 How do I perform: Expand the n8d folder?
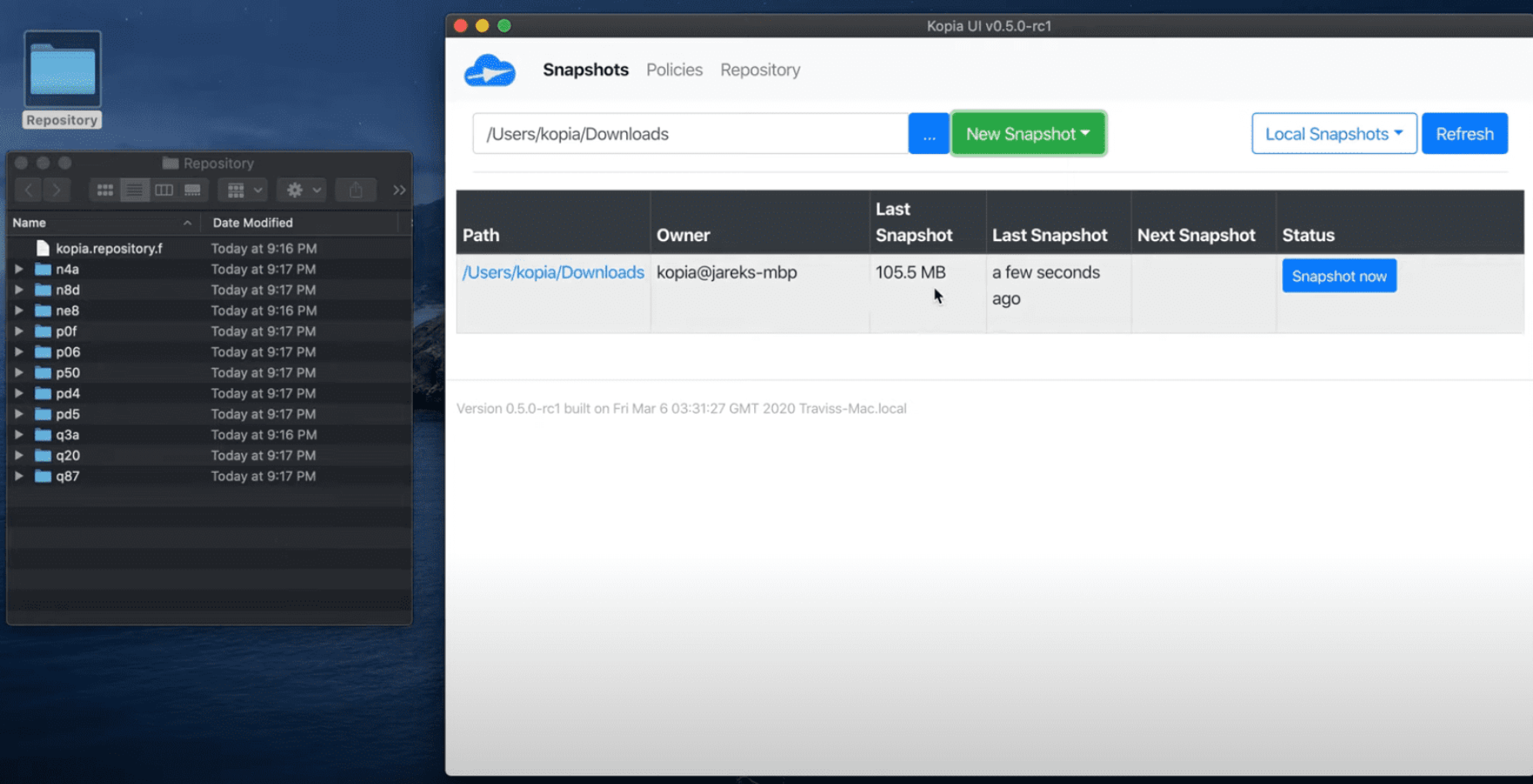[x=18, y=290]
